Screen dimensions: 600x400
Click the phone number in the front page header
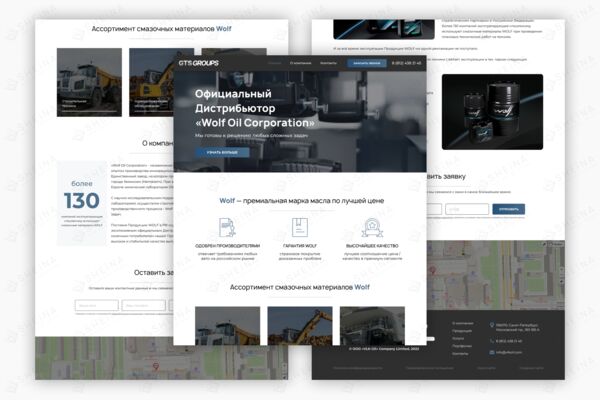click(406, 63)
